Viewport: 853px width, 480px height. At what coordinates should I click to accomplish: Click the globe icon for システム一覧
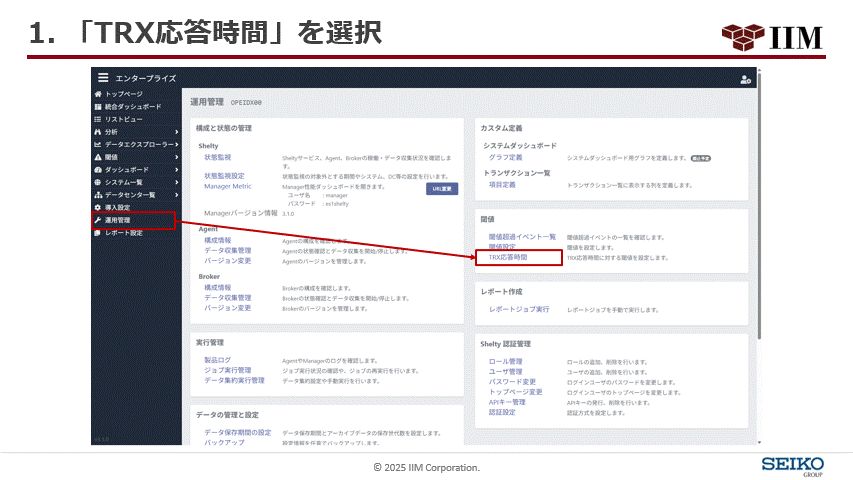click(x=98, y=182)
